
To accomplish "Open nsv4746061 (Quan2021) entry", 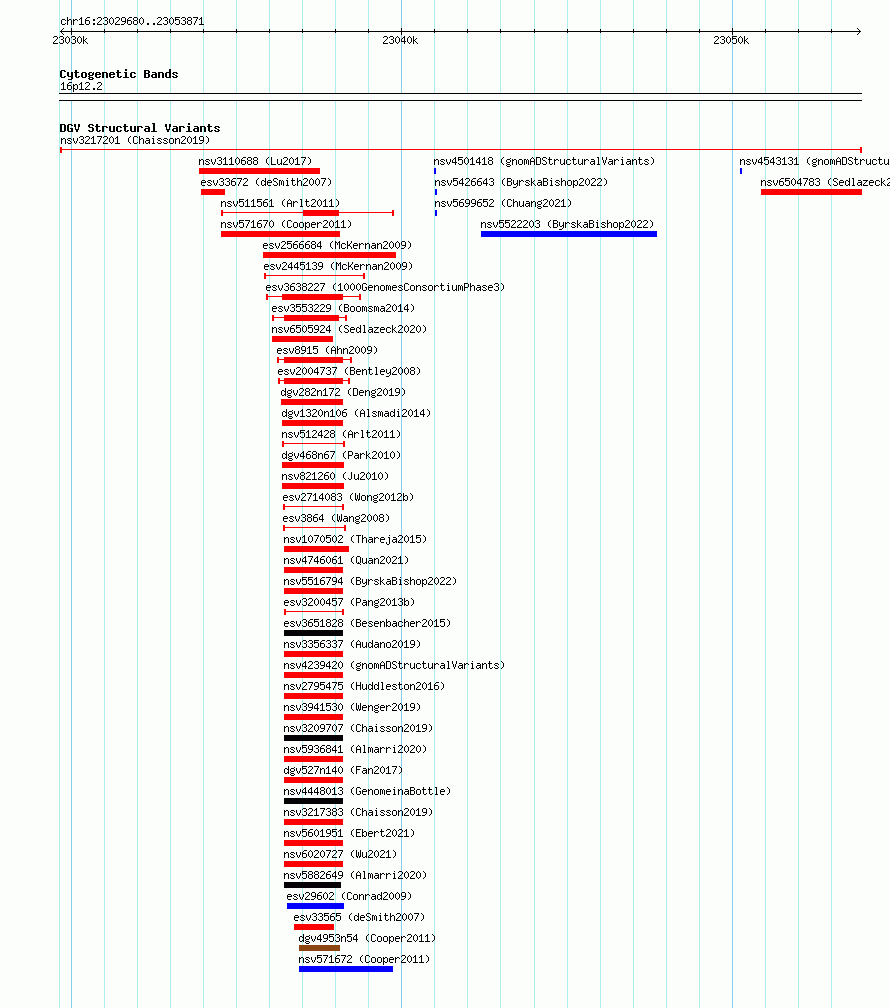I will [x=347, y=561].
